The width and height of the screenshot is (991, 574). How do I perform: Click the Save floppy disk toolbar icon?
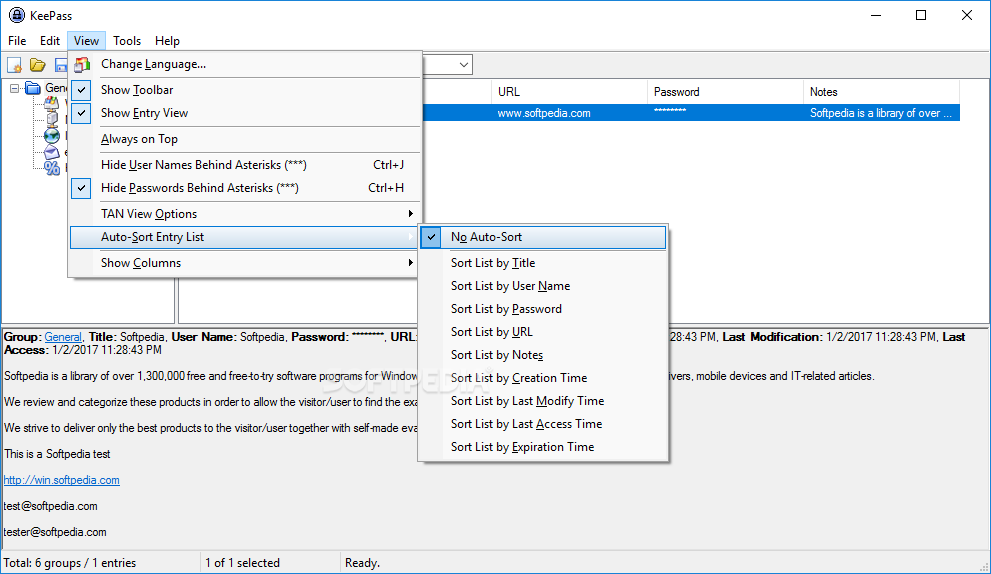(x=61, y=65)
